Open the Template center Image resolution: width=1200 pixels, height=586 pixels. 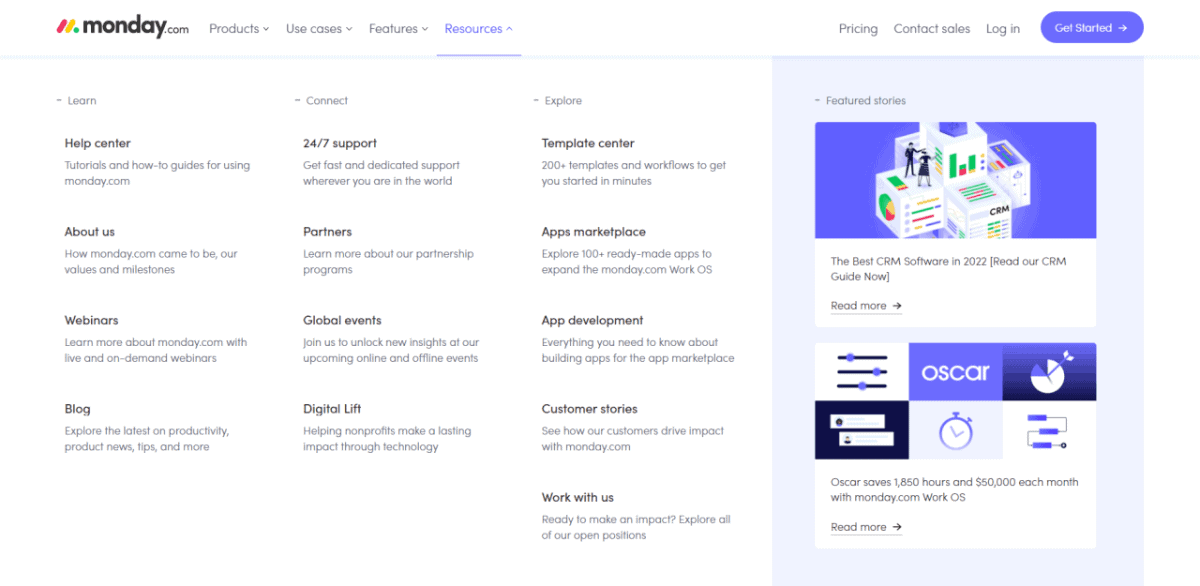point(590,143)
